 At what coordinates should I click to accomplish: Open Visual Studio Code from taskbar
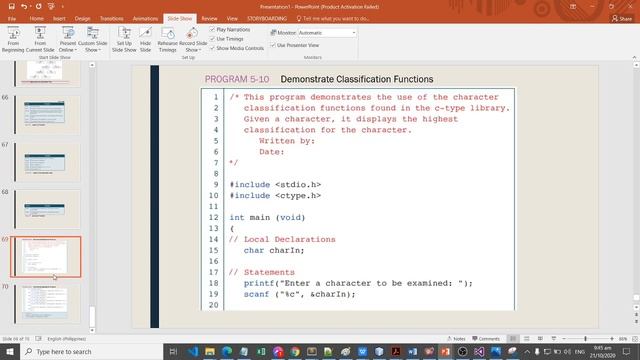[x=193, y=351]
